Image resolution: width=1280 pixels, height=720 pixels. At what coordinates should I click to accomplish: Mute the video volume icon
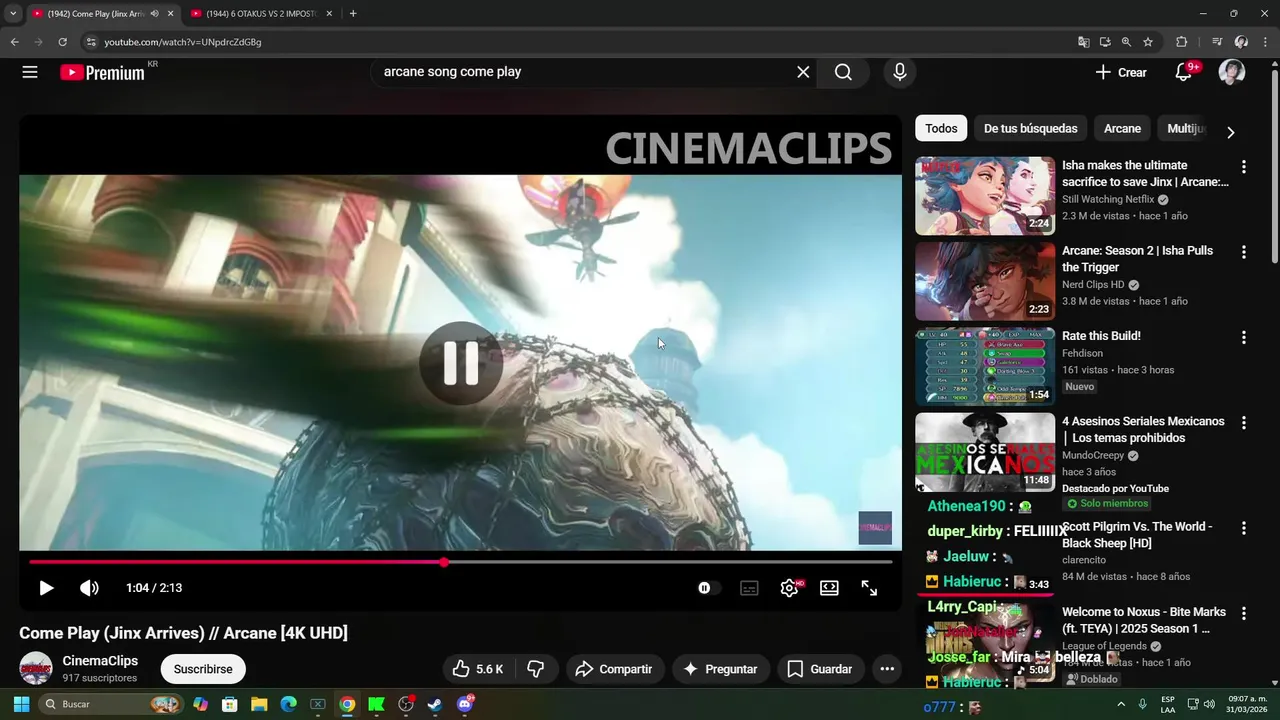[89, 588]
